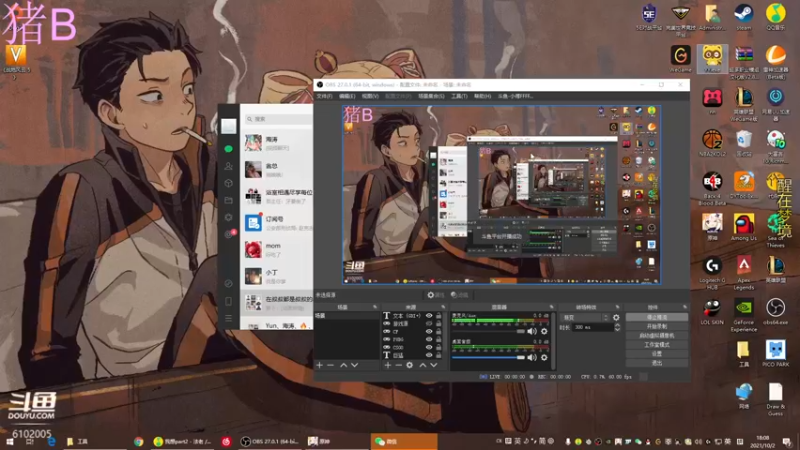Open WeChat contacts icon in sidebar

(x=229, y=166)
